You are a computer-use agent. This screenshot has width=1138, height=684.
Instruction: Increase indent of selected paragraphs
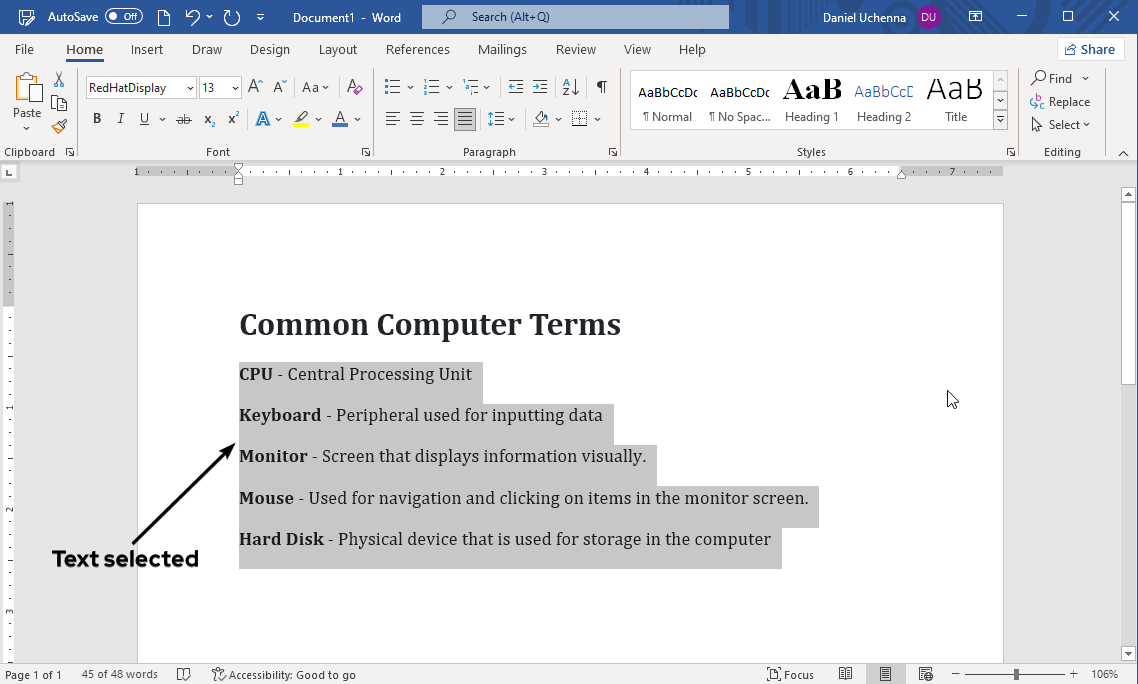pos(540,87)
